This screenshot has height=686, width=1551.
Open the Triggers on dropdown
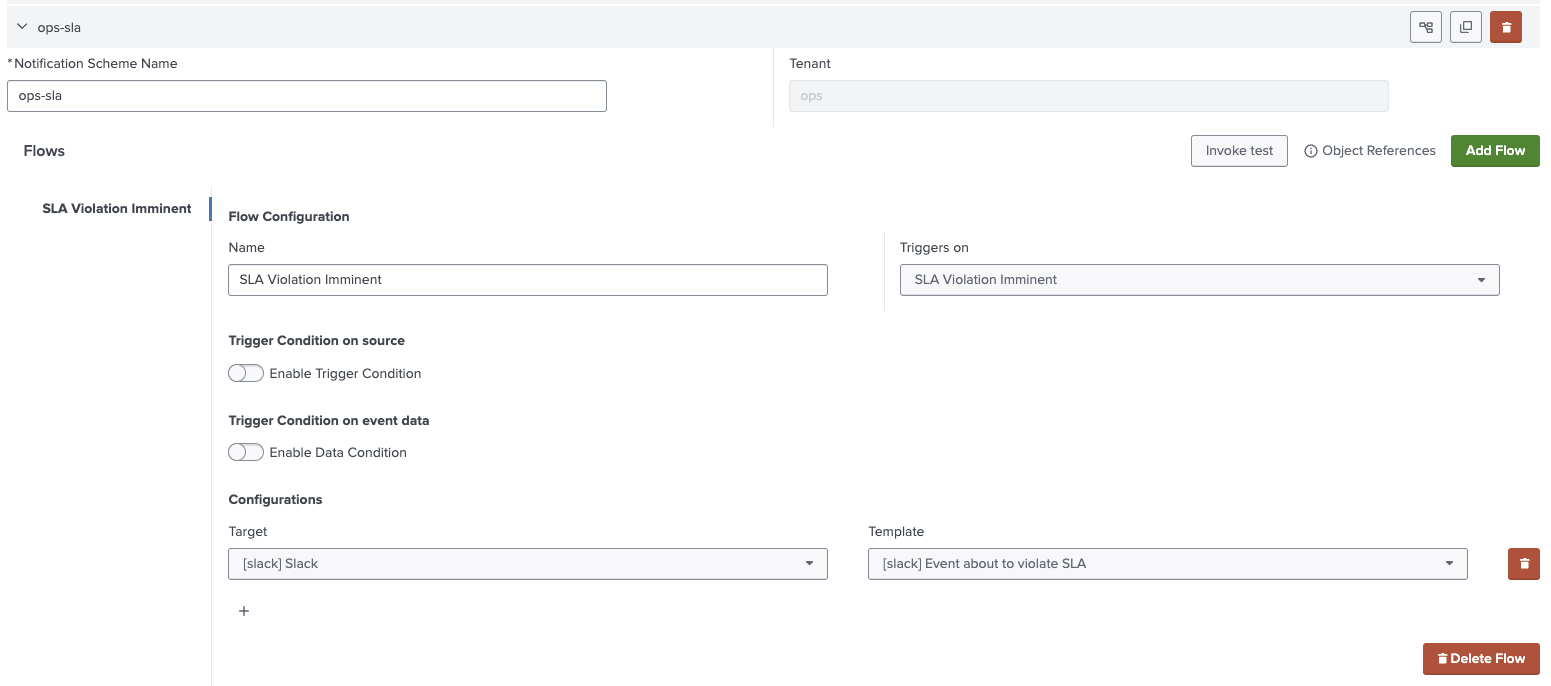[x=1199, y=280]
